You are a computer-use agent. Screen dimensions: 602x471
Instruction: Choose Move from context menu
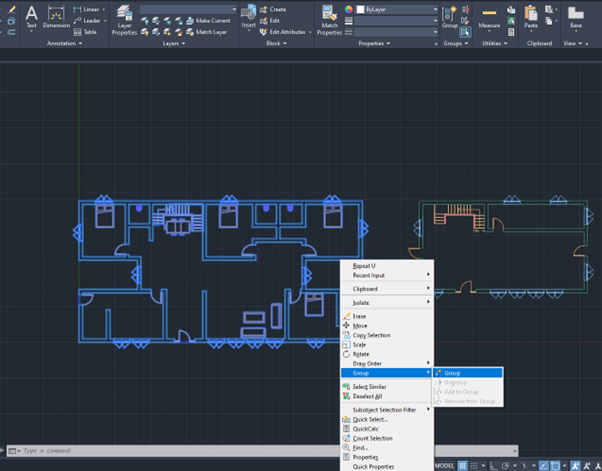tap(387, 326)
